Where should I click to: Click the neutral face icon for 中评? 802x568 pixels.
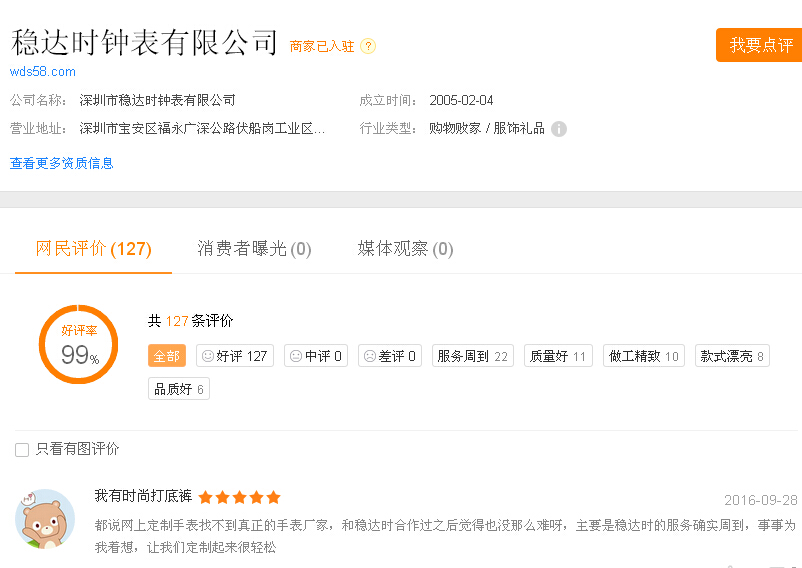tap(294, 356)
